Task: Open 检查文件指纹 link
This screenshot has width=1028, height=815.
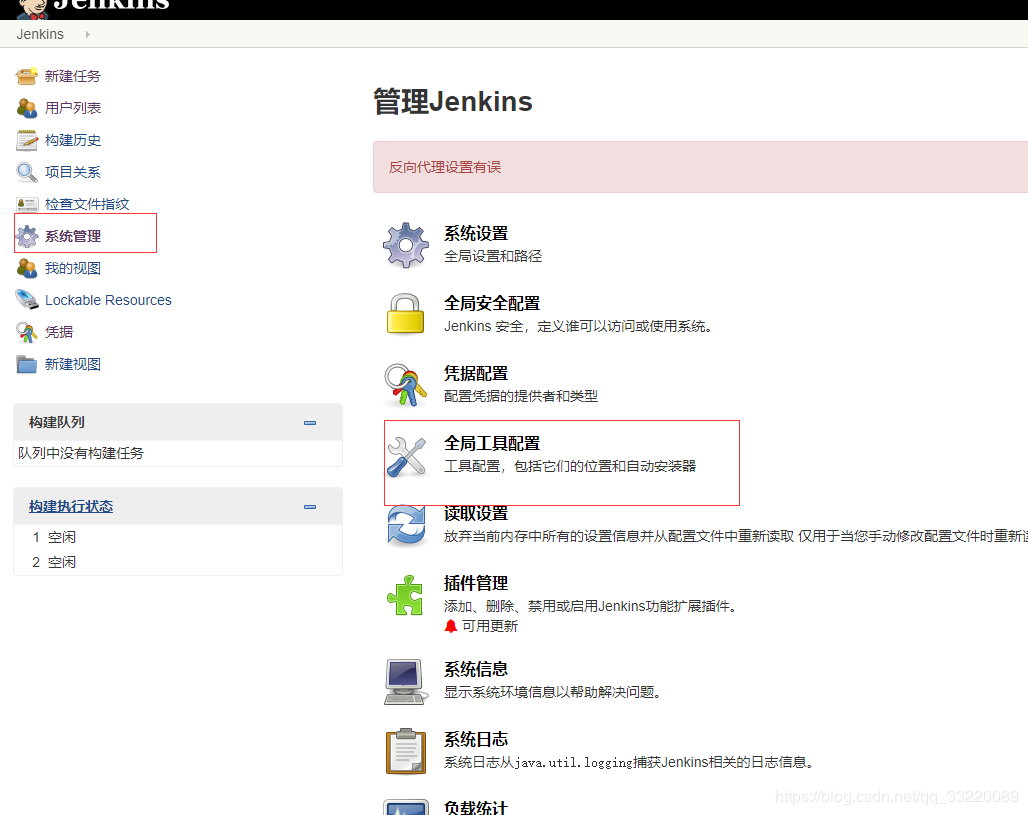Action: pos(87,204)
